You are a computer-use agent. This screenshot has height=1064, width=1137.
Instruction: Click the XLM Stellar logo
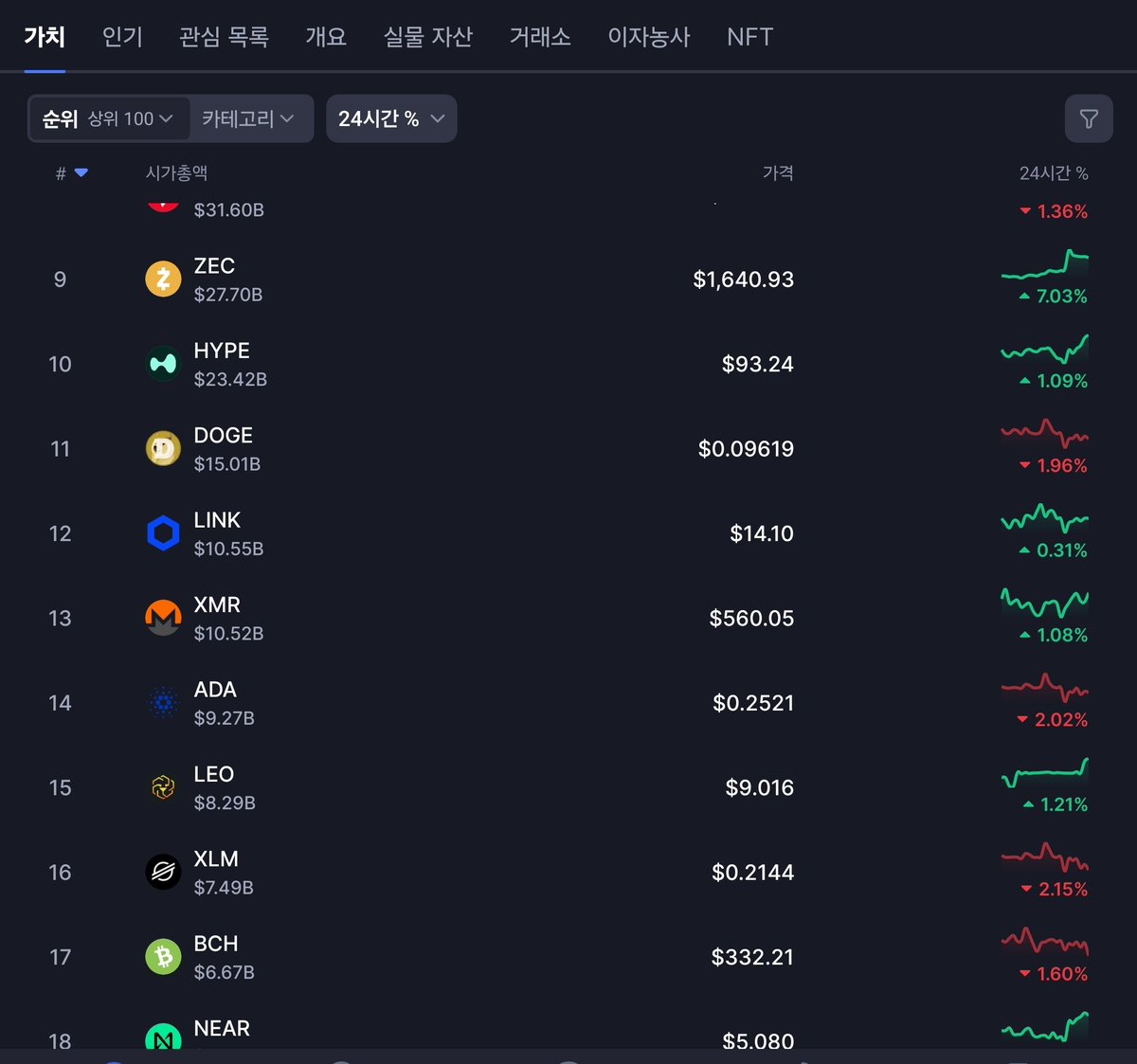point(163,872)
